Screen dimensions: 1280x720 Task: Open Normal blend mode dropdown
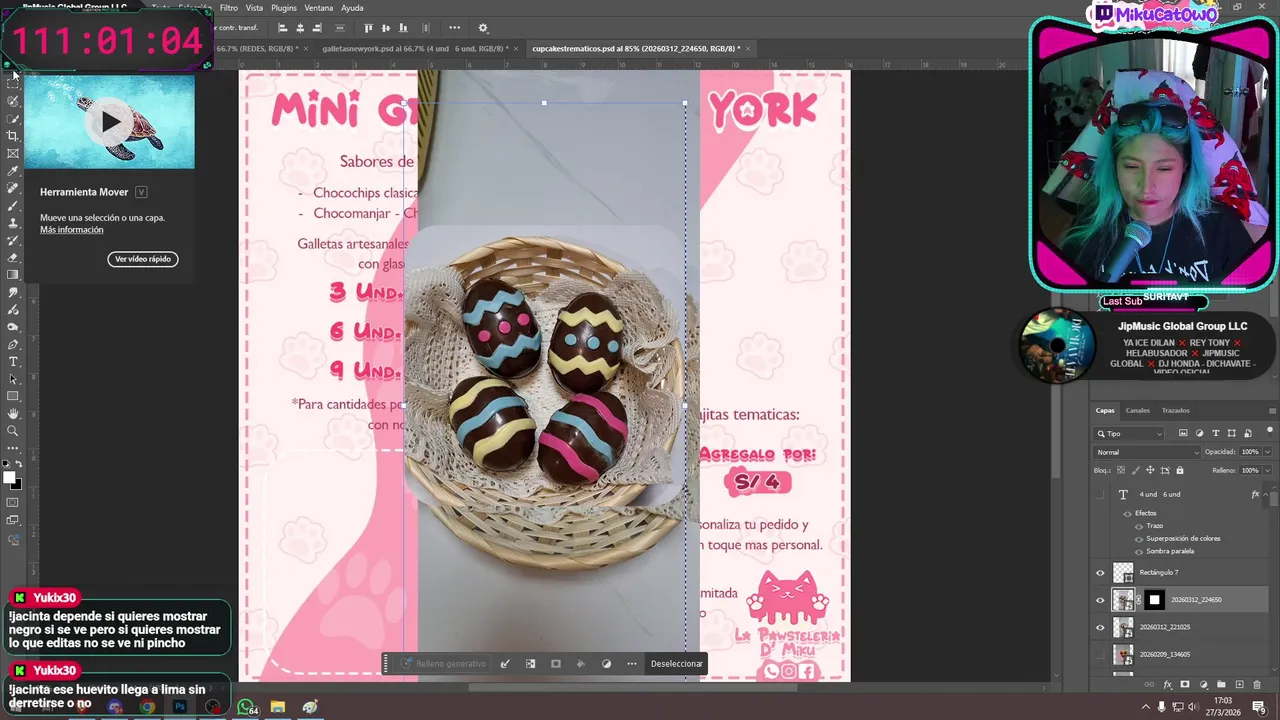click(1147, 452)
